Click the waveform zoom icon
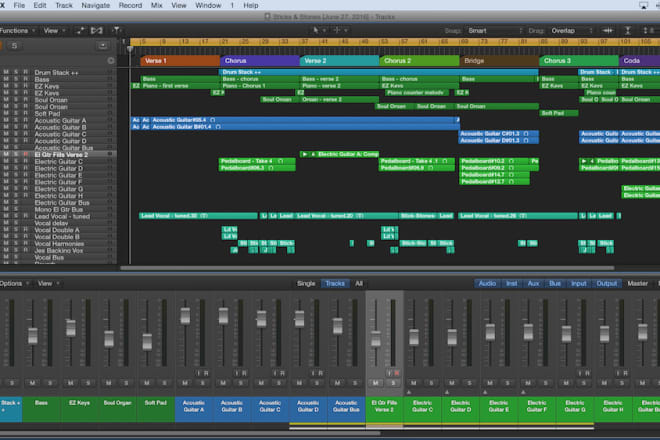Image resolution: width=660 pixels, height=440 pixels. coord(607,30)
